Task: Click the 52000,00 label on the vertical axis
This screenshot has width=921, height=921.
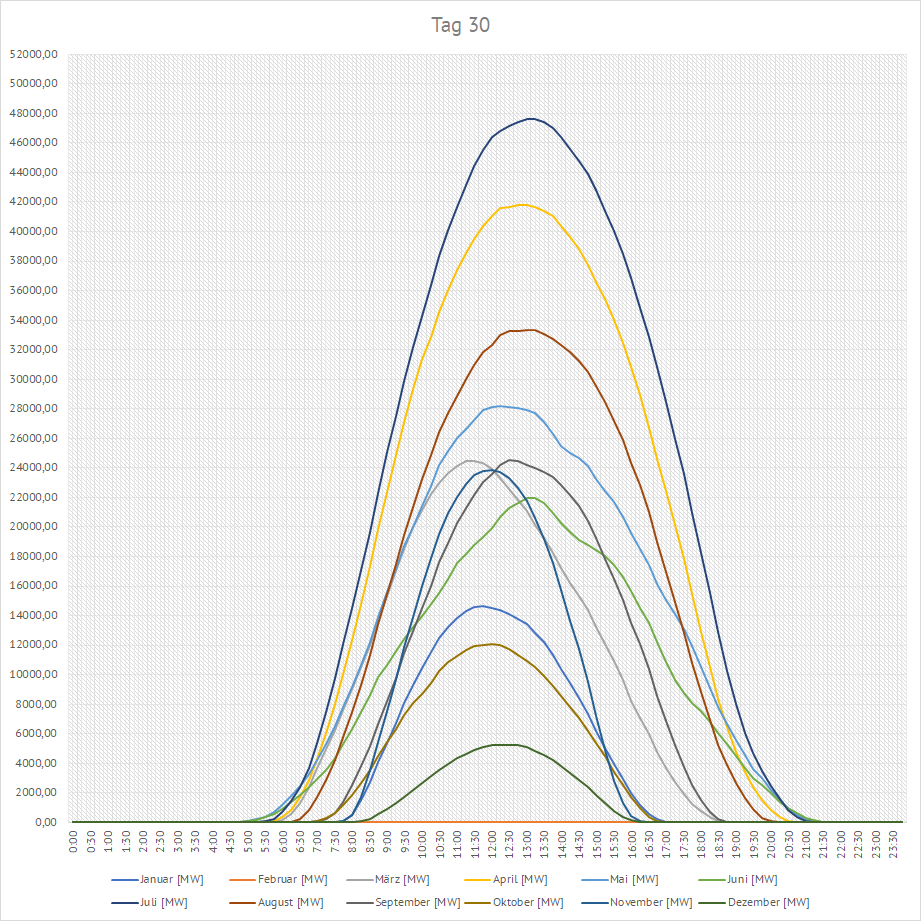Action: click(x=32, y=54)
